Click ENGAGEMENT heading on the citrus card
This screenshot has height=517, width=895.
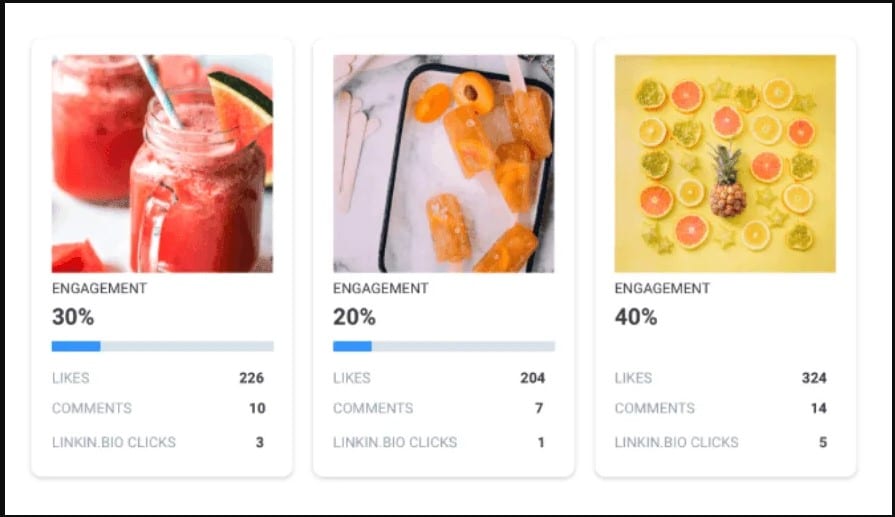pyautogui.click(x=662, y=288)
